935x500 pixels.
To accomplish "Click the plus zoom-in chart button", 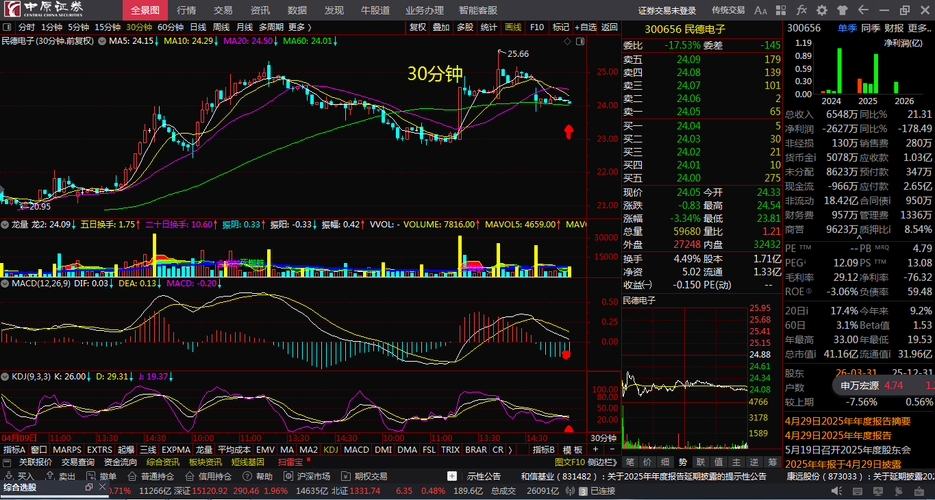I will tap(595, 449).
